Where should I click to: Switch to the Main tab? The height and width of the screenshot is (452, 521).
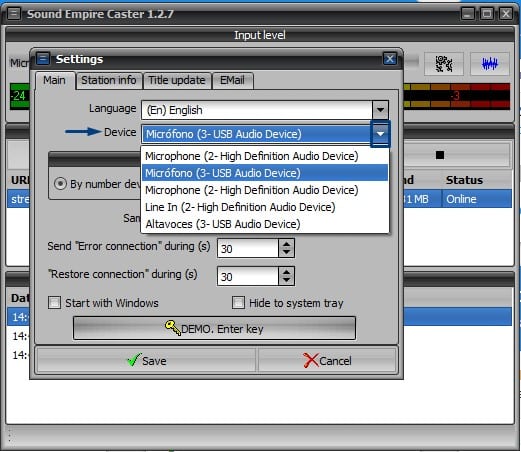pos(55,80)
